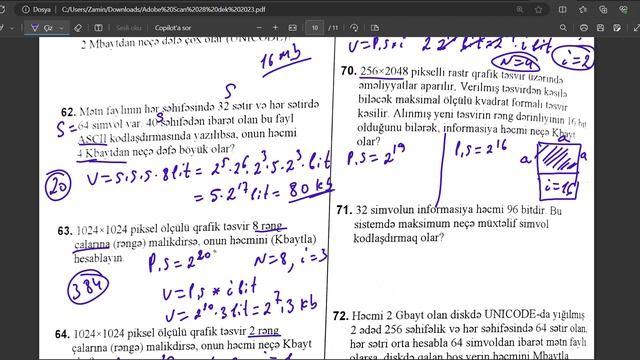640x360 pixels.
Task: Click the question 64 number label
Action: [62, 334]
